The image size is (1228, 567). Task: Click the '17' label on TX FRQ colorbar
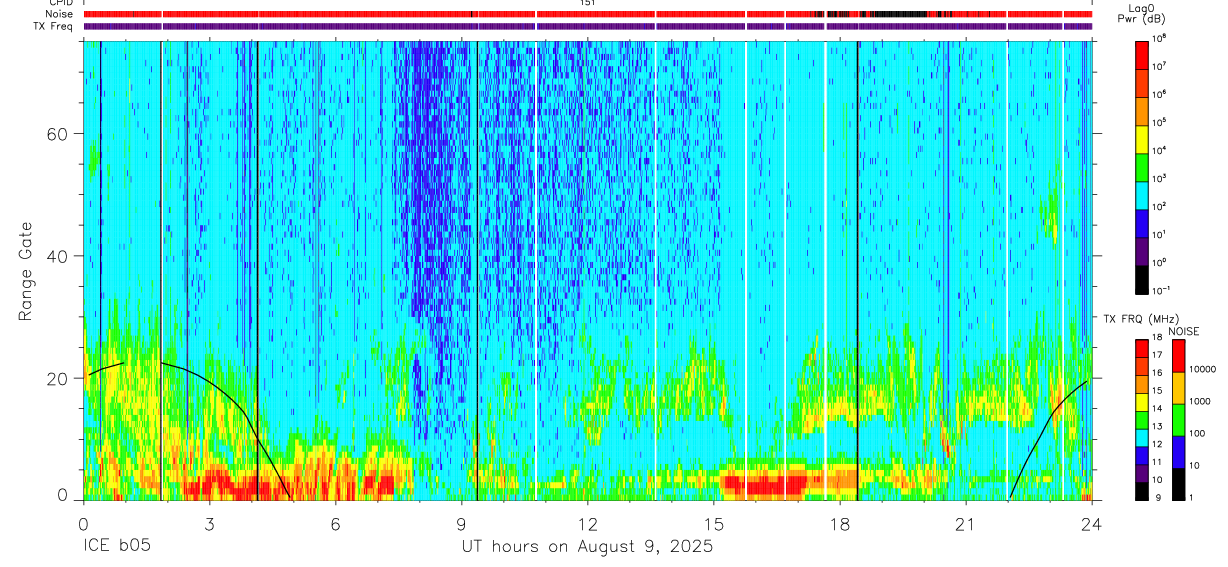pyautogui.click(x=1158, y=355)
